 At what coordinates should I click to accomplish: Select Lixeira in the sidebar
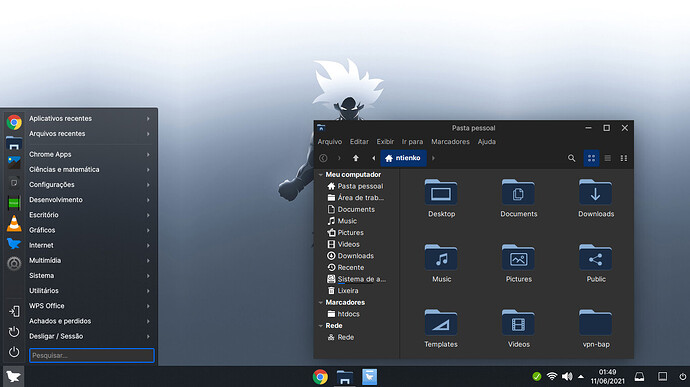coord(343,291)
